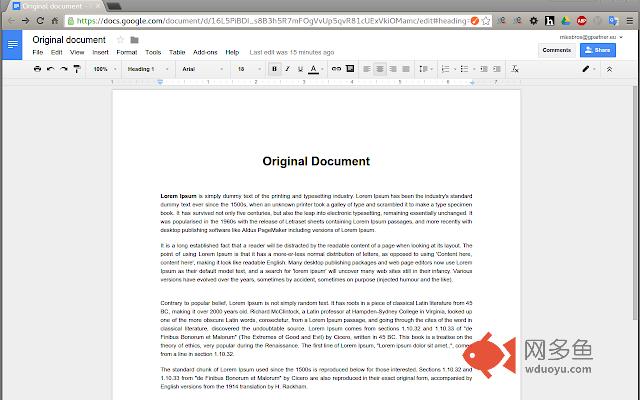Click the browser address bar URL
The image size is (640, 400).
pyautogui.click(x=271, y=20)
